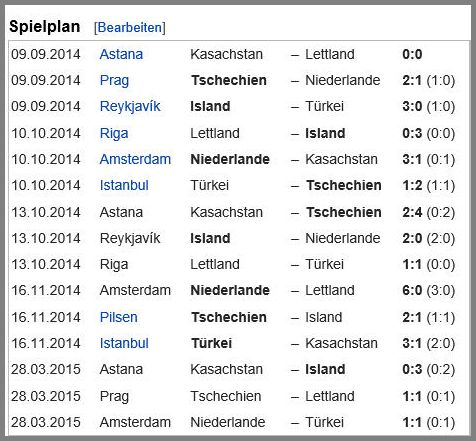Select the 2:4 (0:2) score
Image resolution: width=476 pixels, height=441 pixels.
429,213
